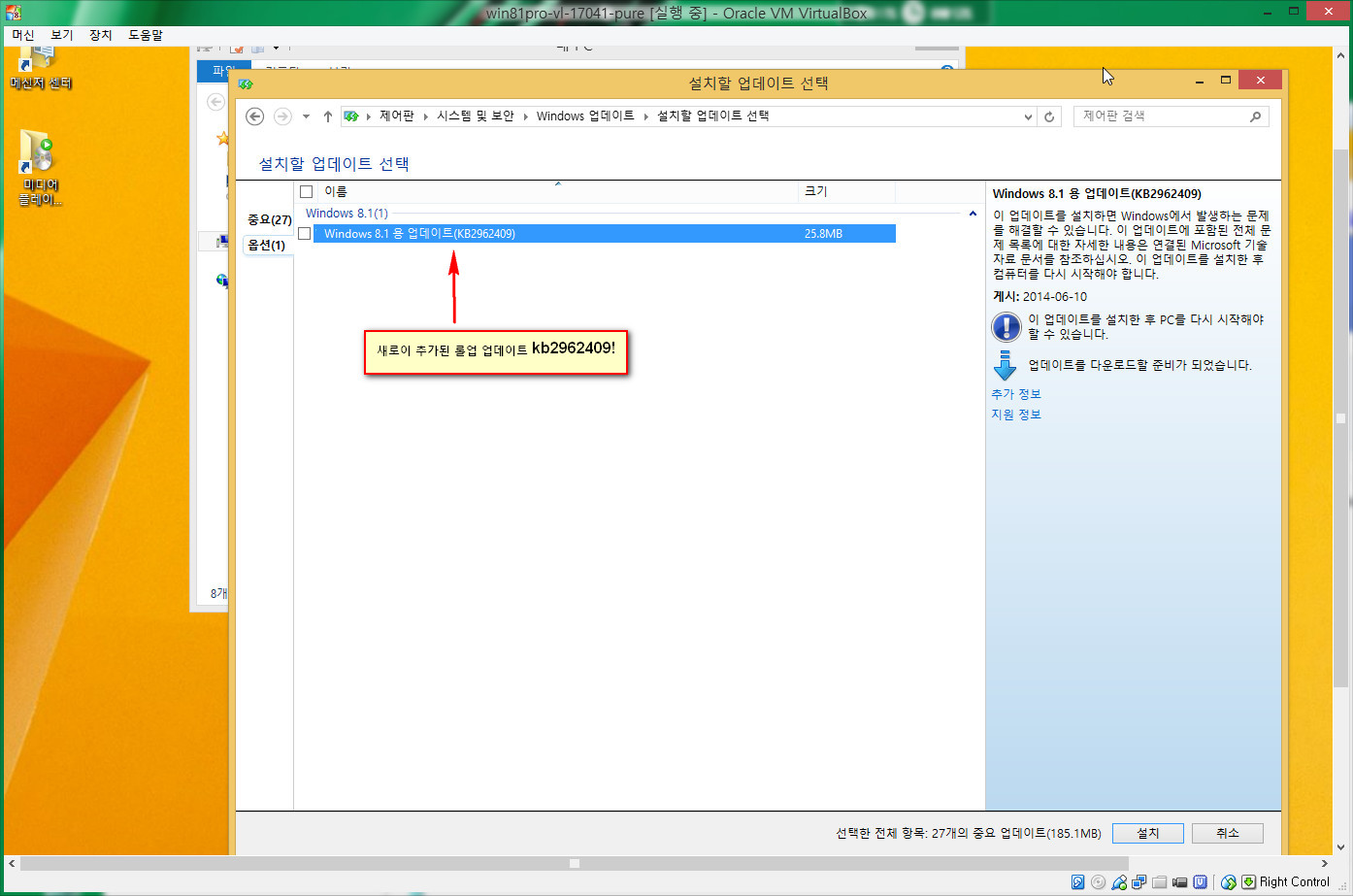Click the search magnifier icon in the Control Panel search box

tap(1255, 116)
